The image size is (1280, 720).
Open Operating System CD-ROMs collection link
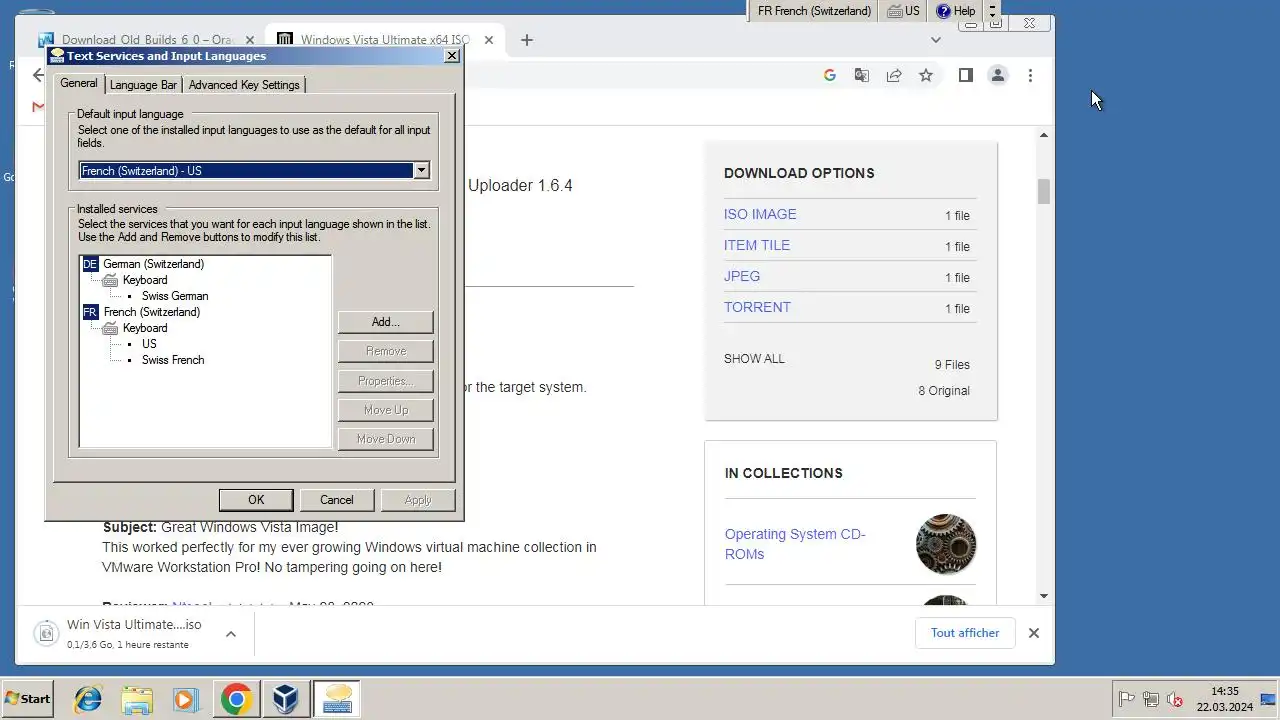click(x=795, y=544)
